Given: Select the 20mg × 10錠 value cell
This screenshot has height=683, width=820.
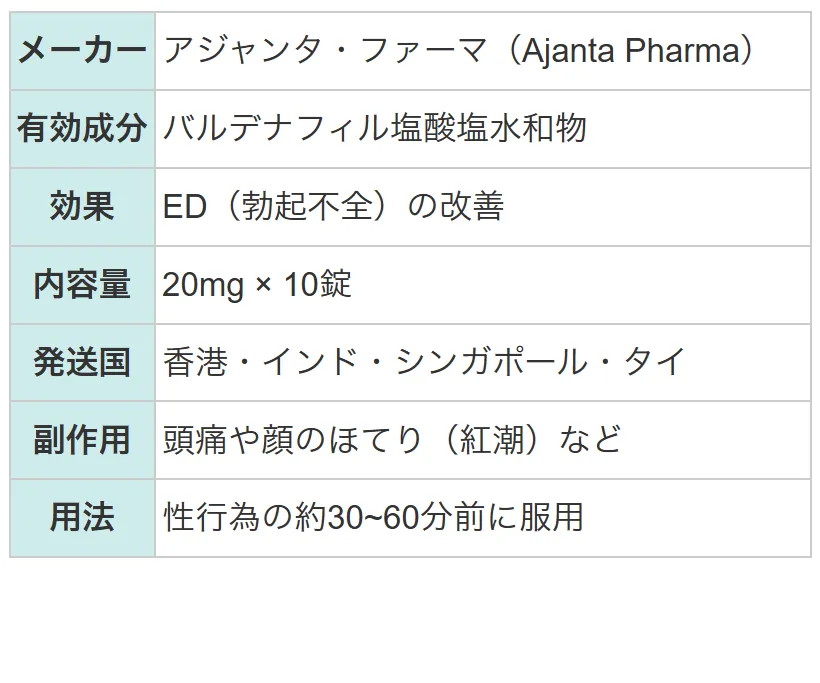Looking at the screenshot, I should point(483,285).
